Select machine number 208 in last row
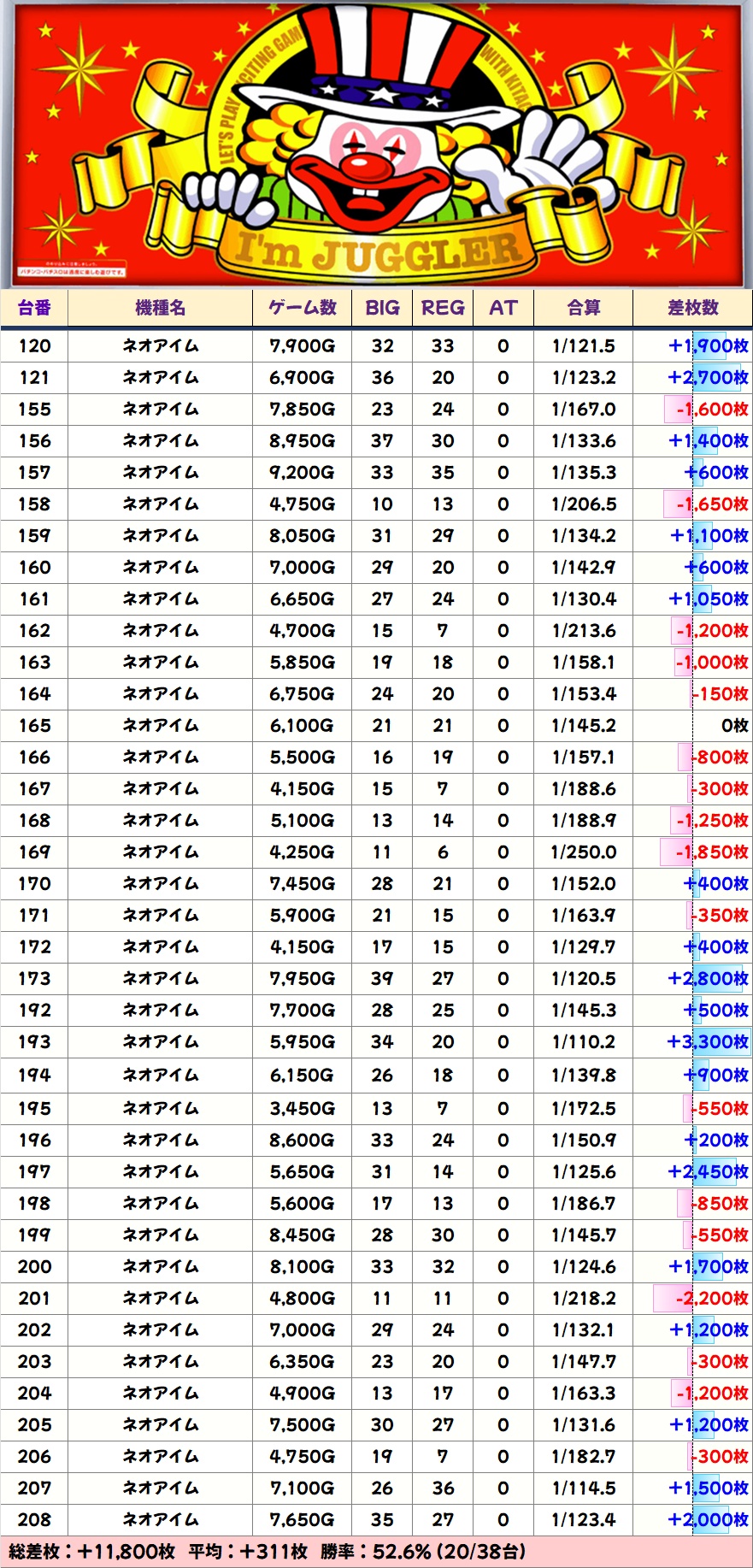Screen dimensions: 753x1568 pyautogui.click(x=34, y=1520)
